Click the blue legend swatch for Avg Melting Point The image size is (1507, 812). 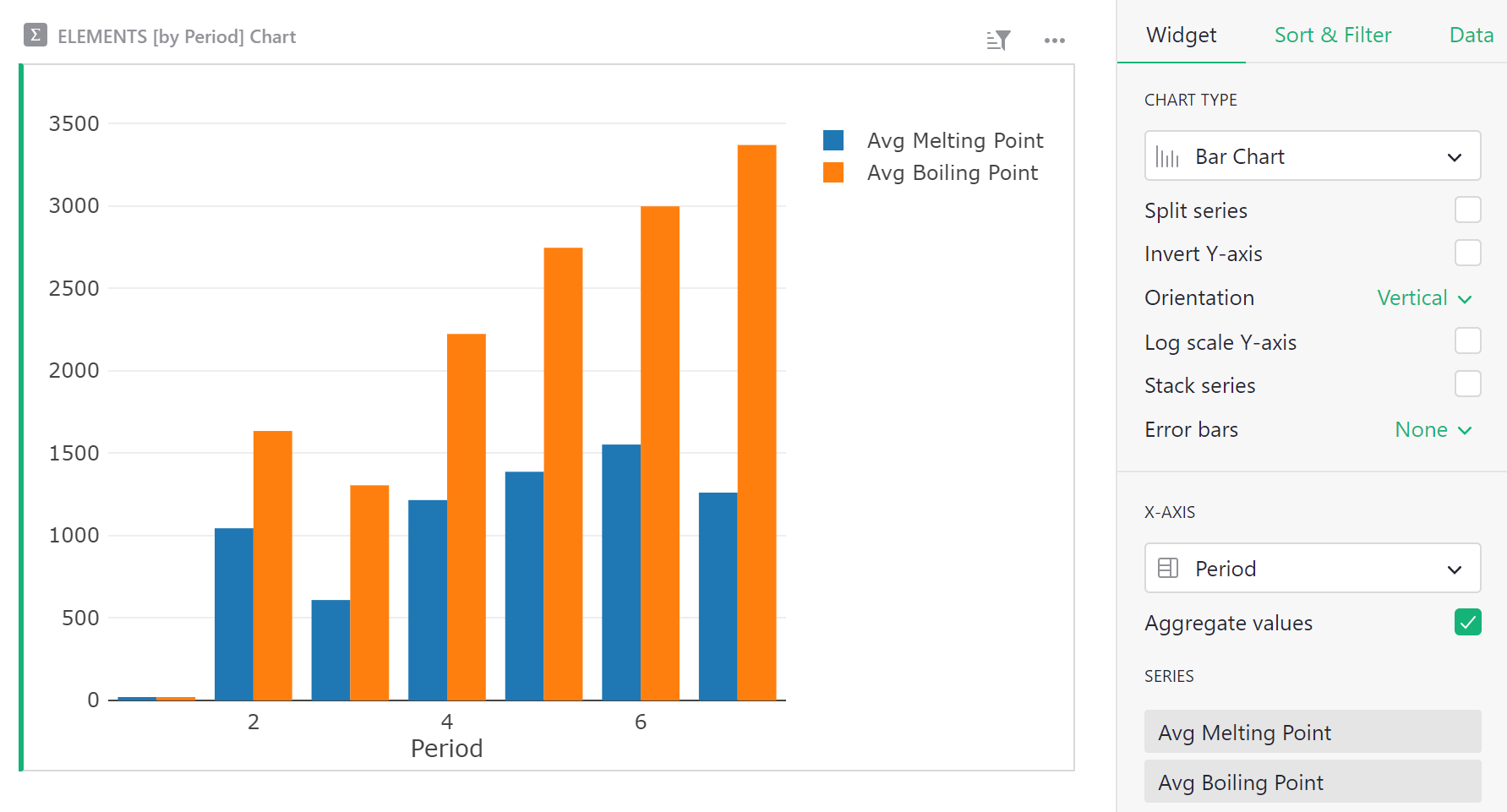(833, 139)
